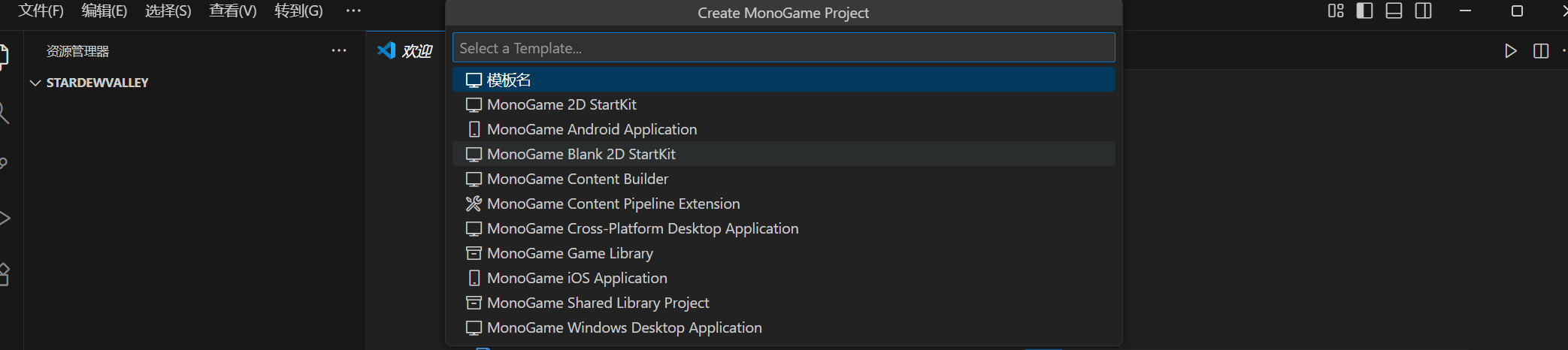This screenshot has width=1568, height=350.
Task: Choose MonoGame Android Application template
Action: (783, 129)
